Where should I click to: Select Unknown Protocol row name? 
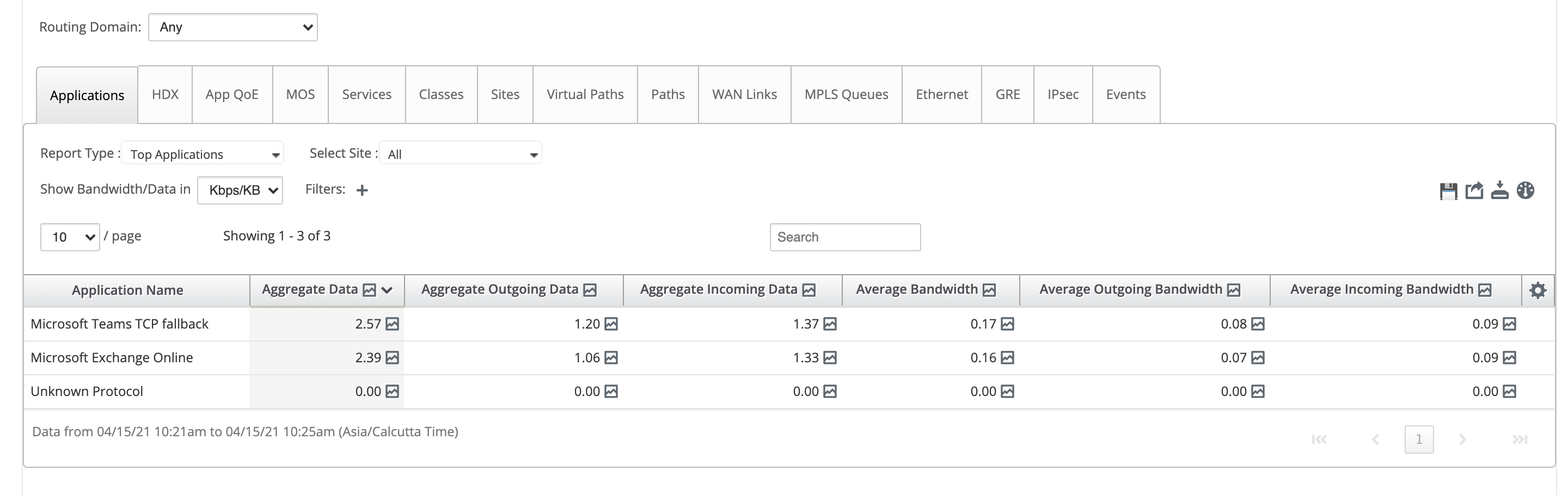pos(87,391)
